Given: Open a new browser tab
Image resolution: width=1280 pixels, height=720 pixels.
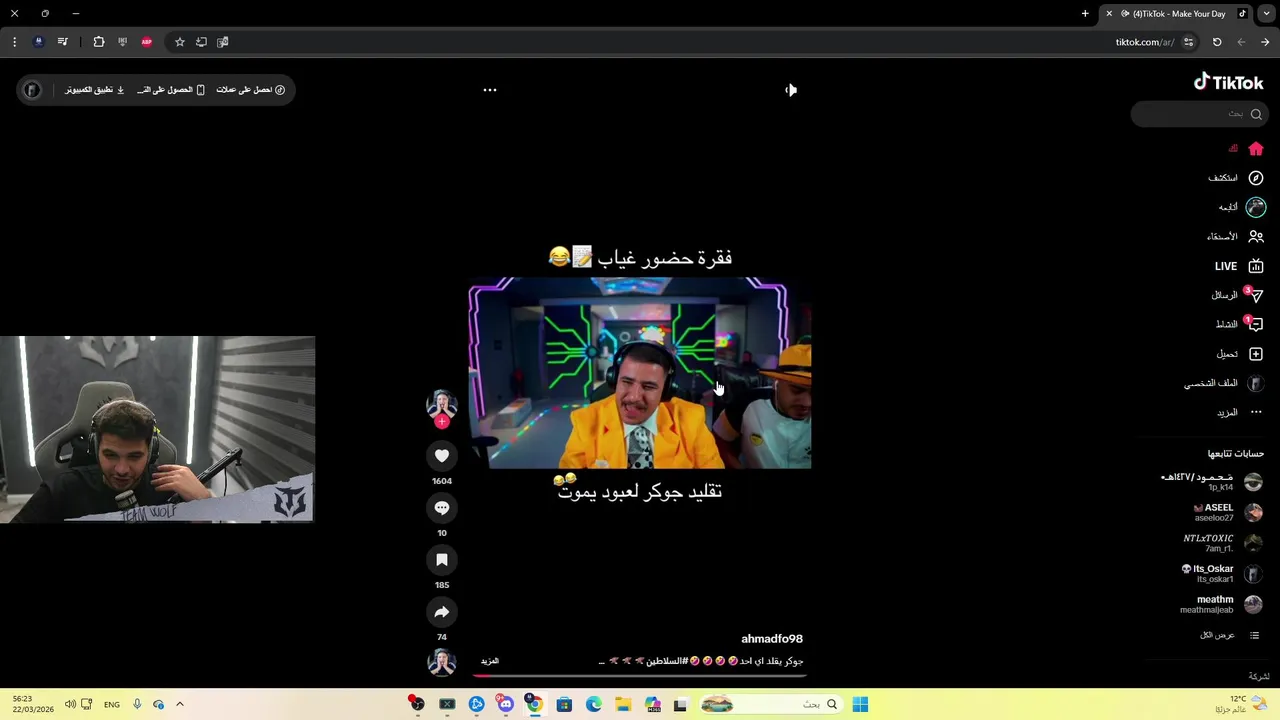Looking at the screenshot, I should 1085,14.
